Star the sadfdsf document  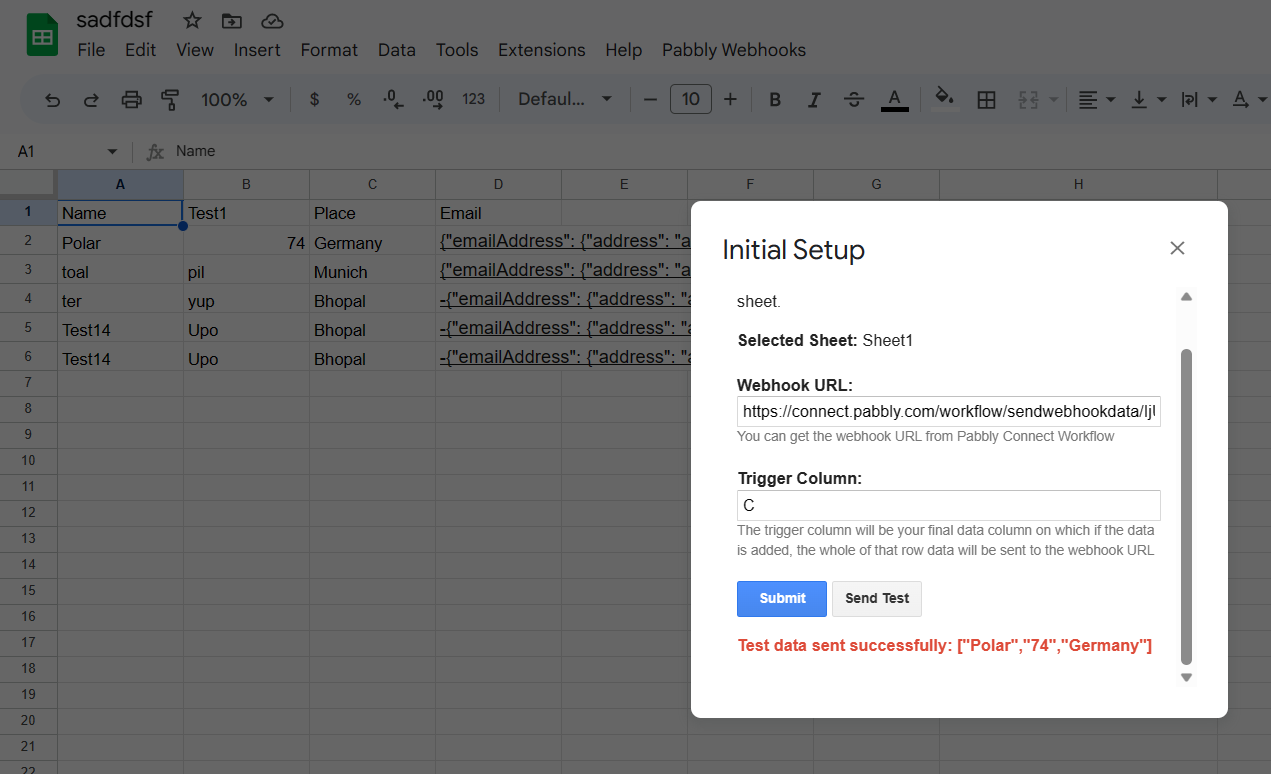point(192,20)
